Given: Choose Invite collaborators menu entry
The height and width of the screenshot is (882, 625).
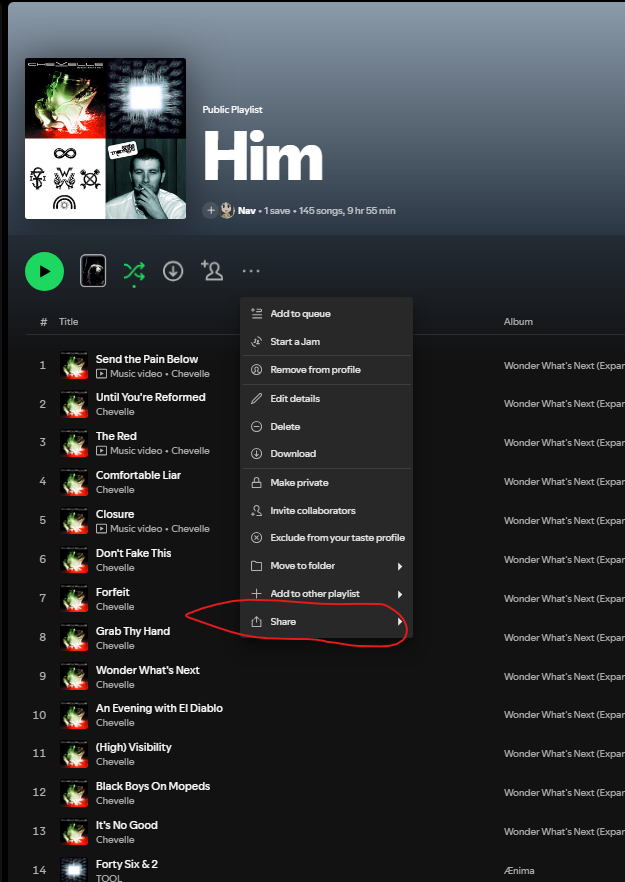Looking at the screenshot, I should point(327,511).
